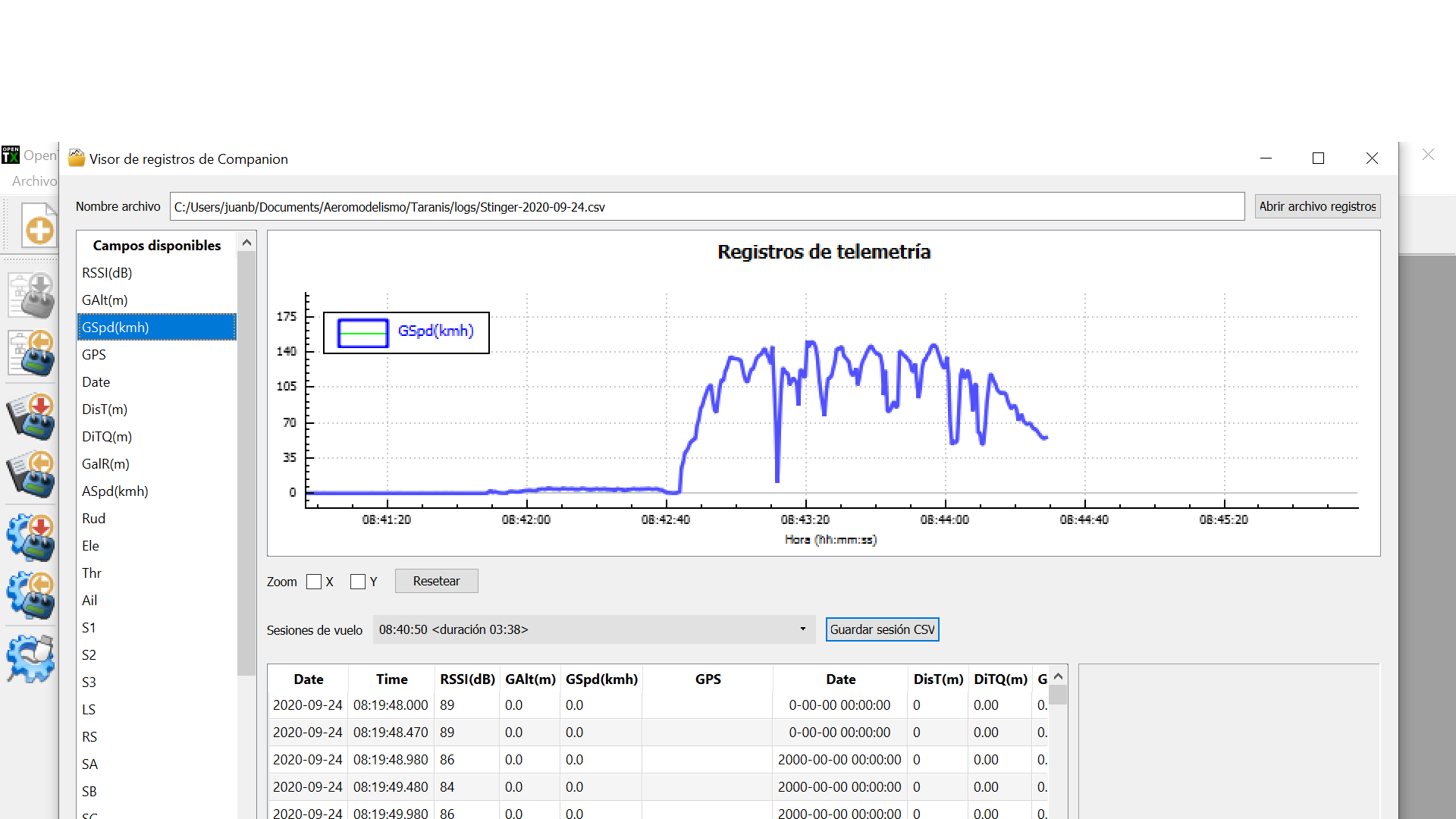Image resolution: width=1456 pixels, height=819 pixels.
Task: Enable the Zoom X checkbox
Action: [314, 582]
